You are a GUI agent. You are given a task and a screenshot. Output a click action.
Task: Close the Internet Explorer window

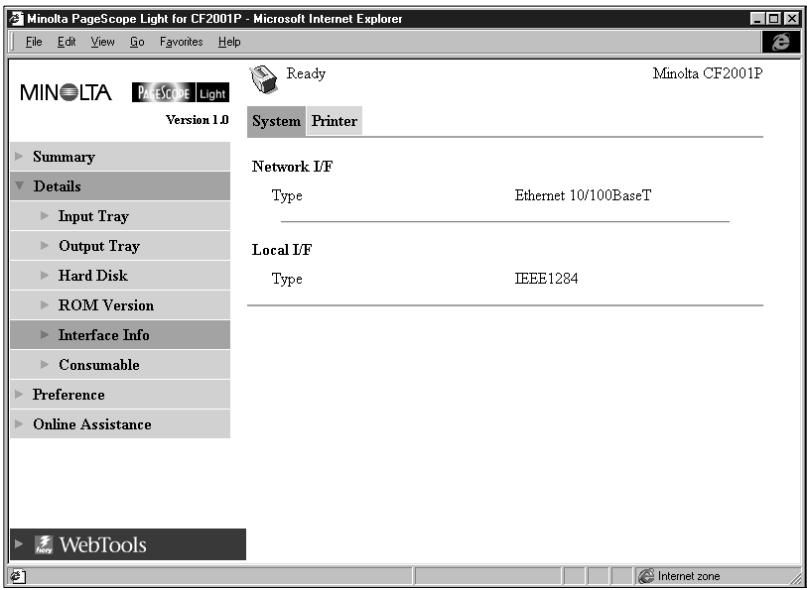[x=792, y=19]
